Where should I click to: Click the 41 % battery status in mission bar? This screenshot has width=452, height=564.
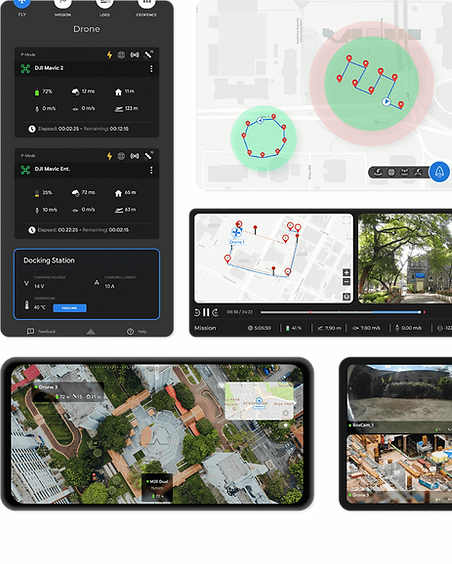point(293,328)
